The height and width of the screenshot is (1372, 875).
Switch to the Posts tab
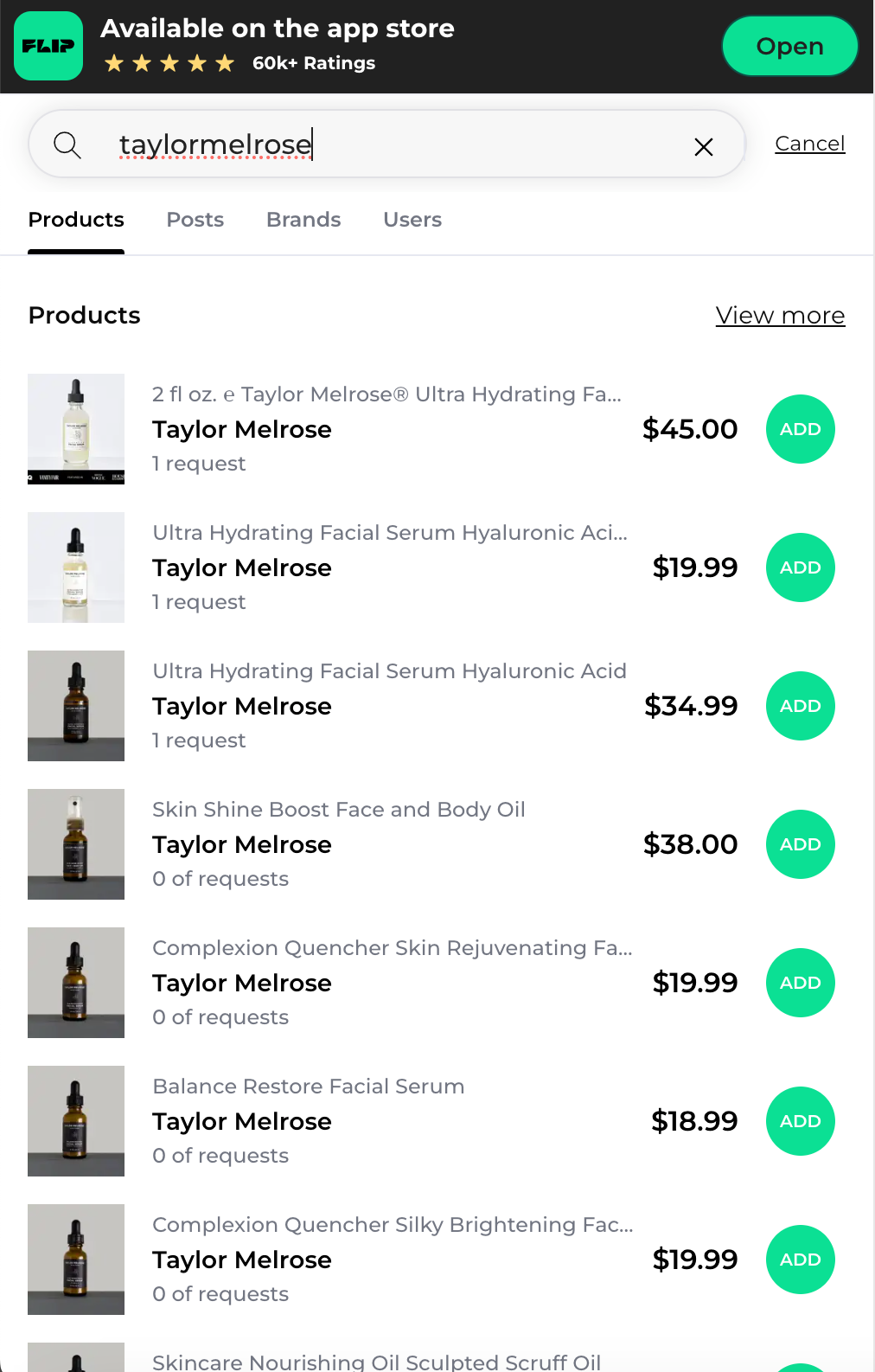[x=195, y=220]
